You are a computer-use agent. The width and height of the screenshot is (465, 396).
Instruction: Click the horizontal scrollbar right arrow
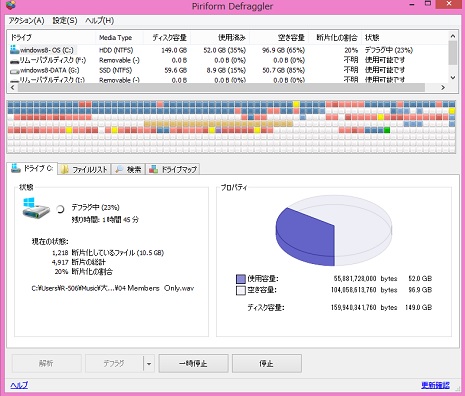[x=443, y=87]
